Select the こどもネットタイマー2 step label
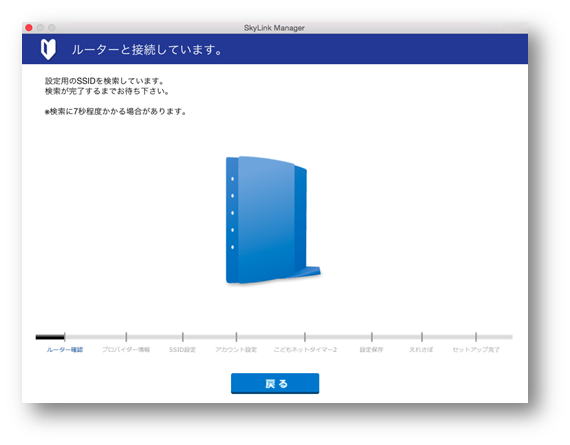The width and height of the screenshot is (570, 445). click(x=305, y=349)
